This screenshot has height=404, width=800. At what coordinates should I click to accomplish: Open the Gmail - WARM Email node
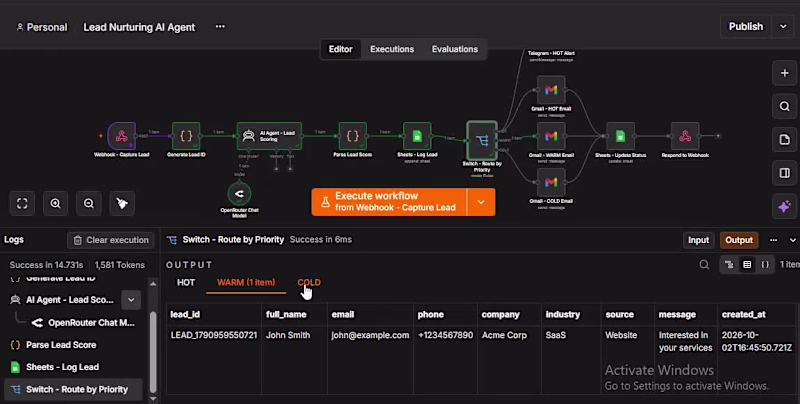pyautogui.click(x=551, y=136)
